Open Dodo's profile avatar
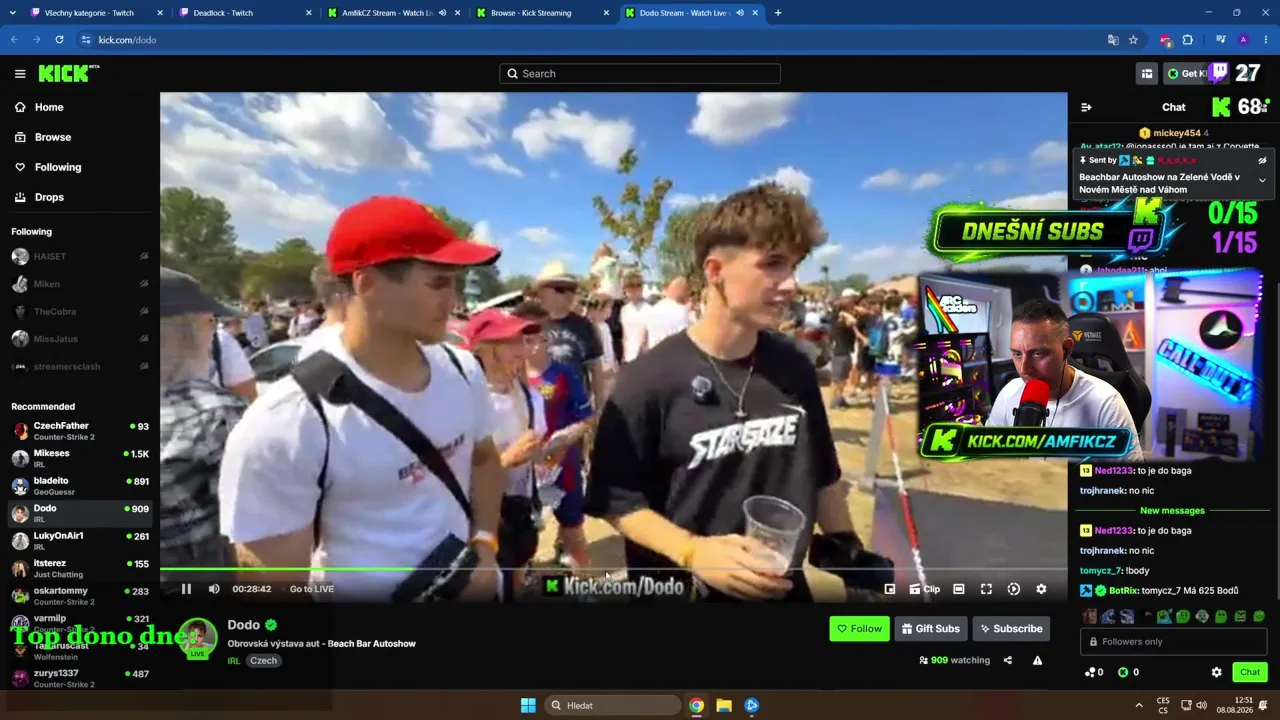 click(x=197, y=638)
